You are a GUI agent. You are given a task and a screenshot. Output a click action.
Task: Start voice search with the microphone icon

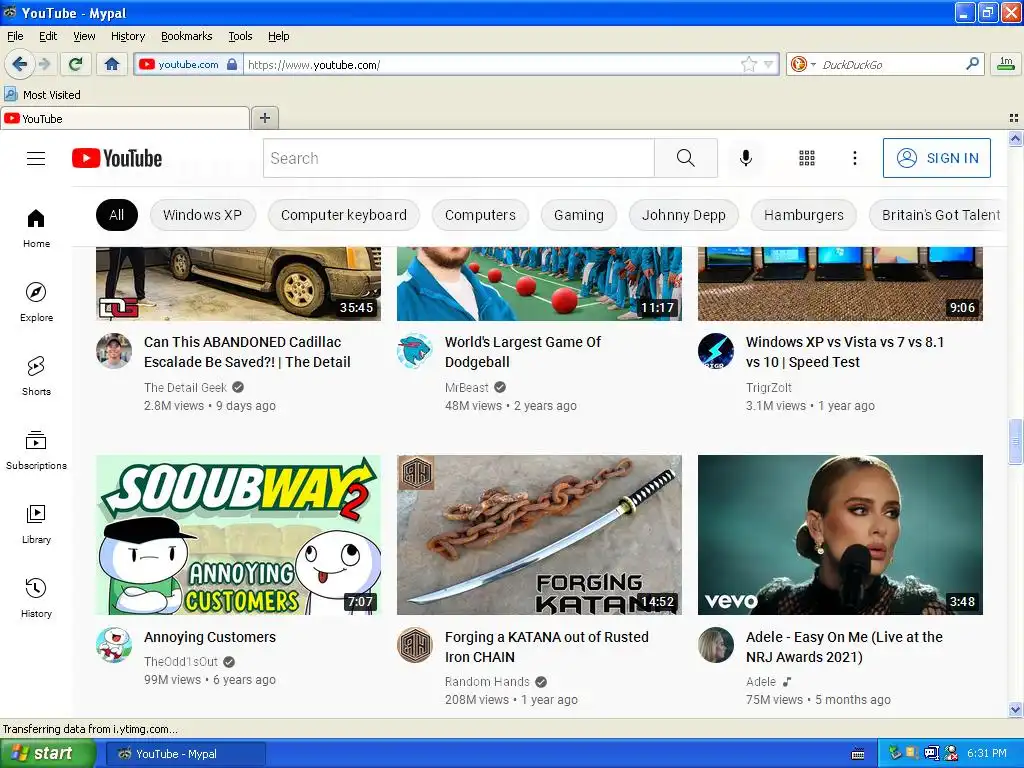[x=746, y=158]
